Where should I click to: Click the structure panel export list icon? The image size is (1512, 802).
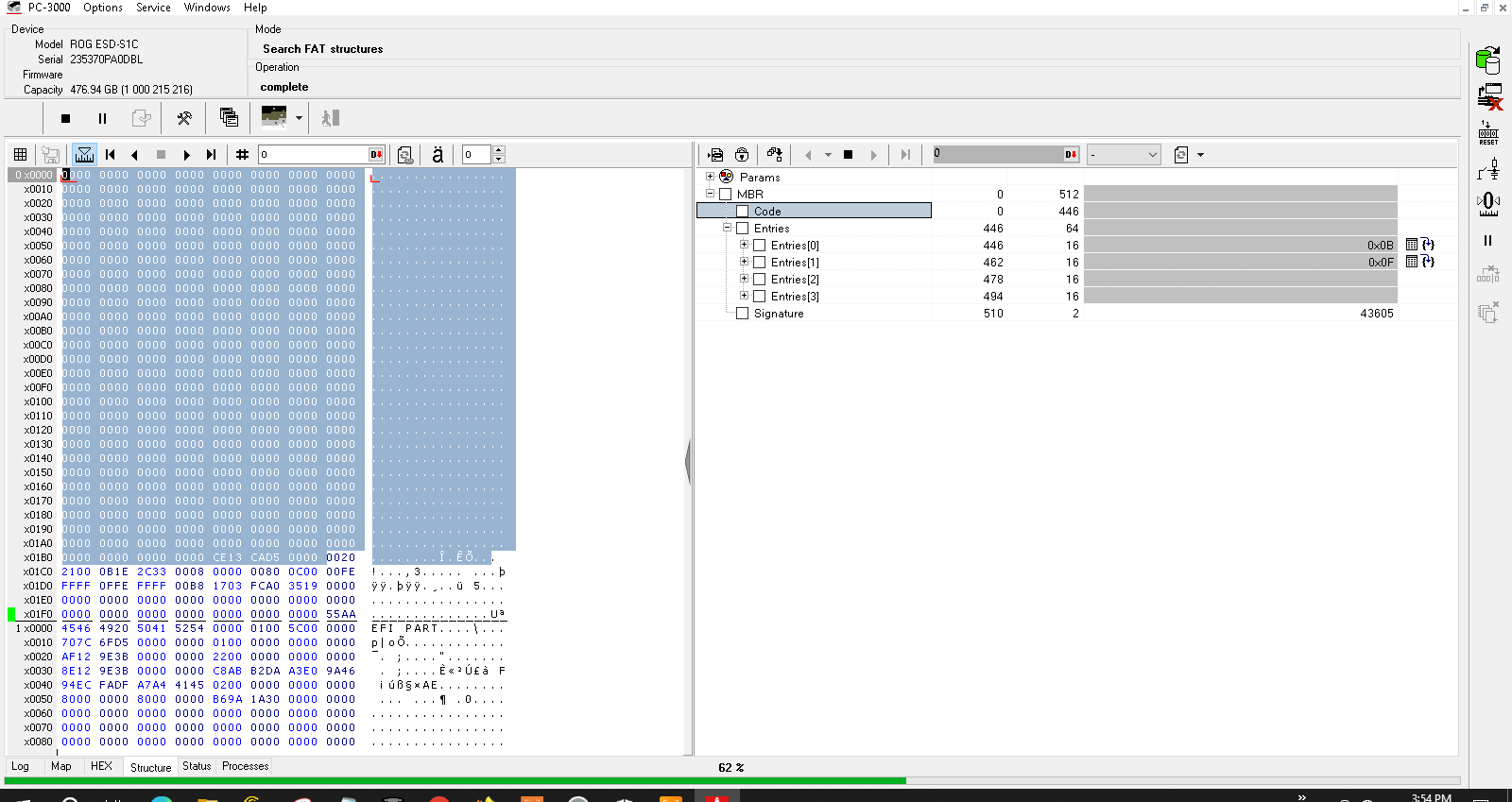click(x=715, y=155)
